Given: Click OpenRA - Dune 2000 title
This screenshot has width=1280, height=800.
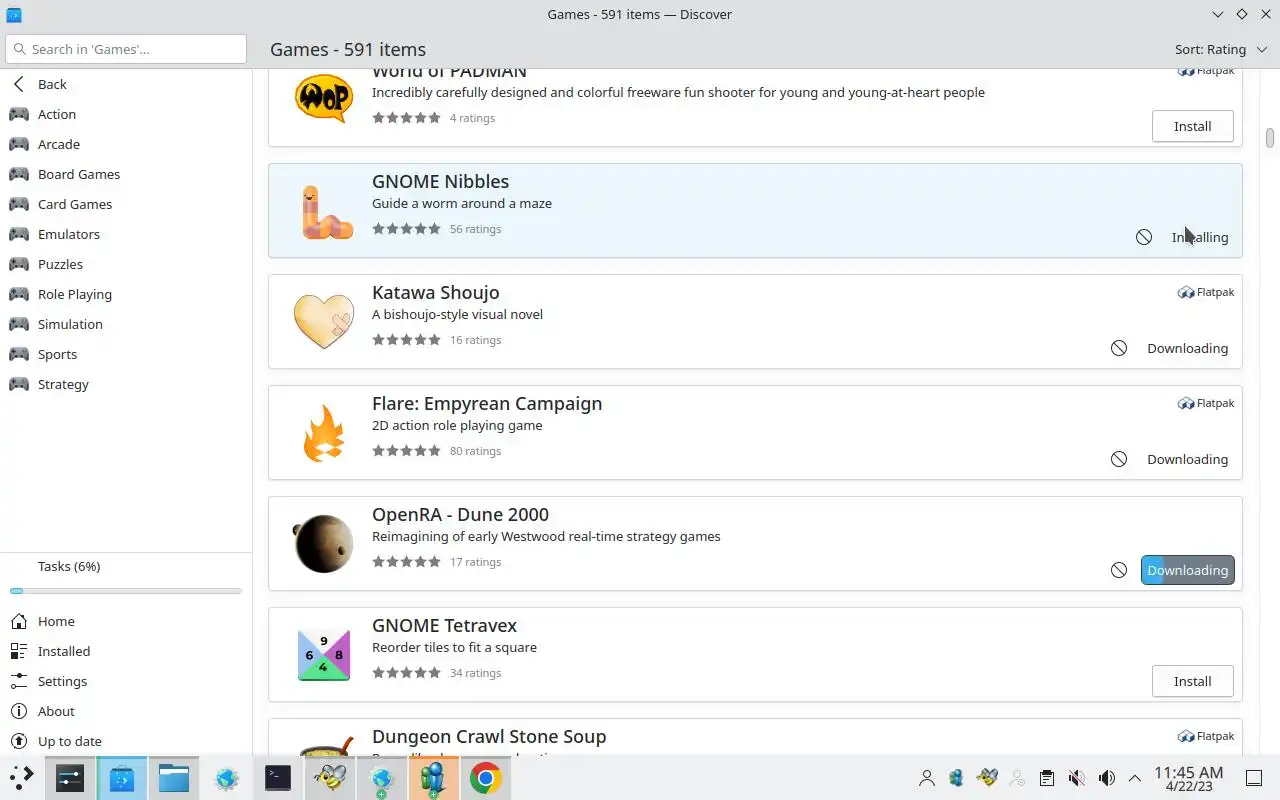Looking at the screenshot, I should (x=460, y=514).
